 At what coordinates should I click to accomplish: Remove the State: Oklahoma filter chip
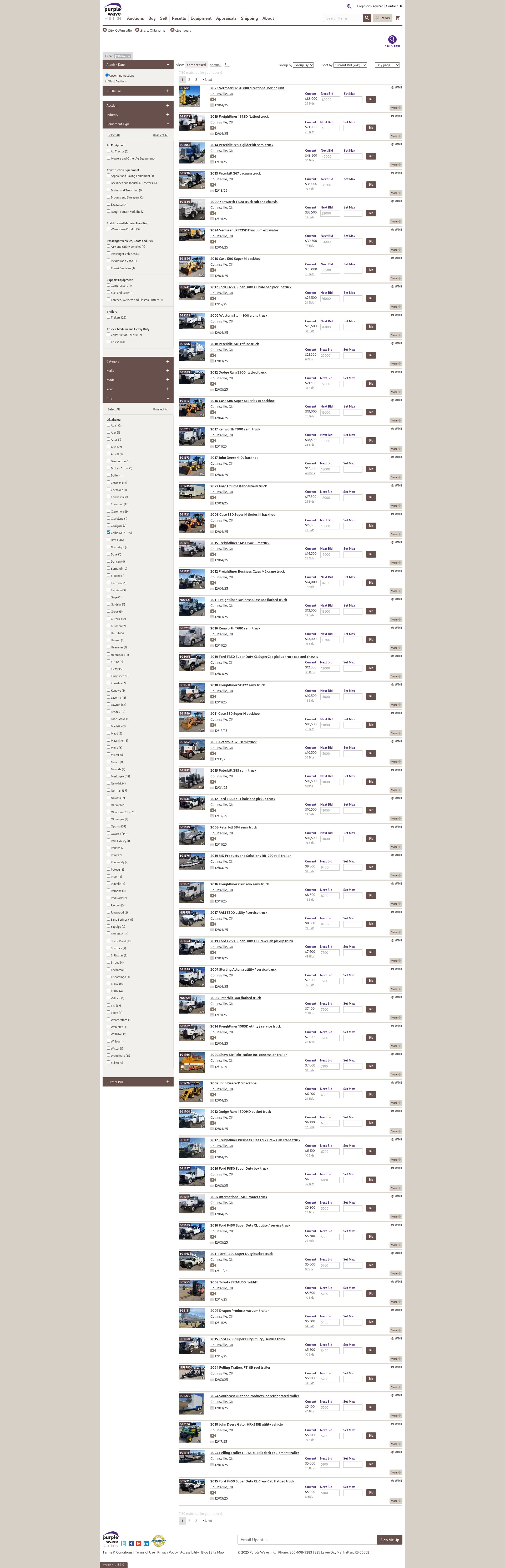click(138, 30)
